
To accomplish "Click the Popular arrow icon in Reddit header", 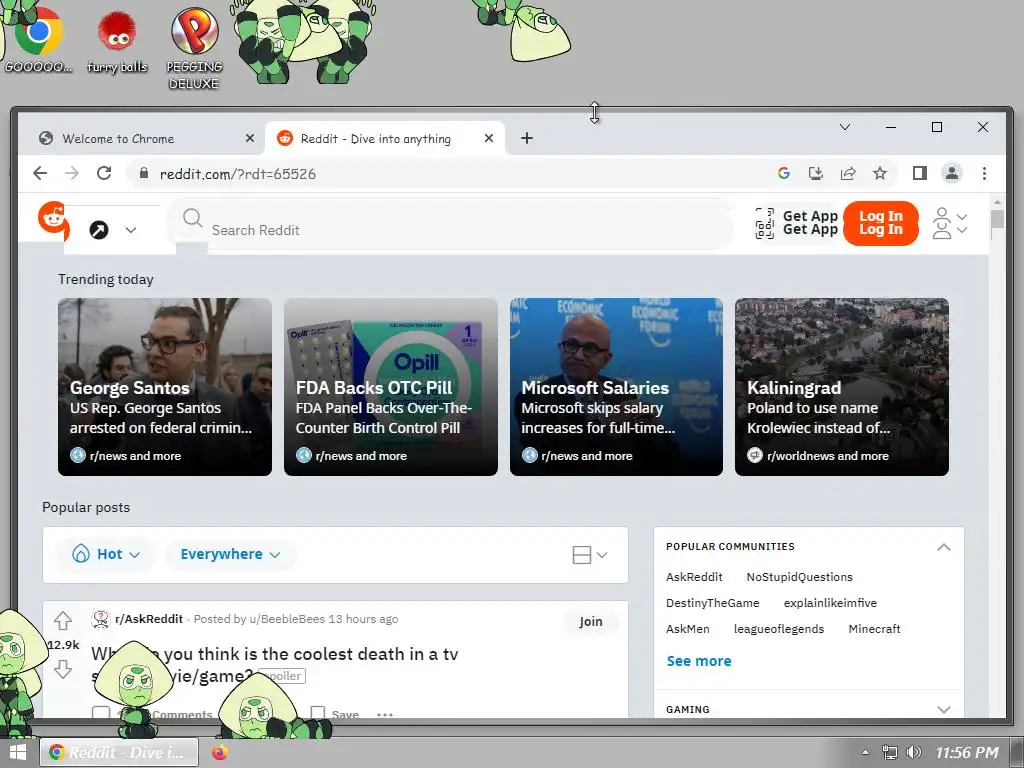I will point(99,230).
